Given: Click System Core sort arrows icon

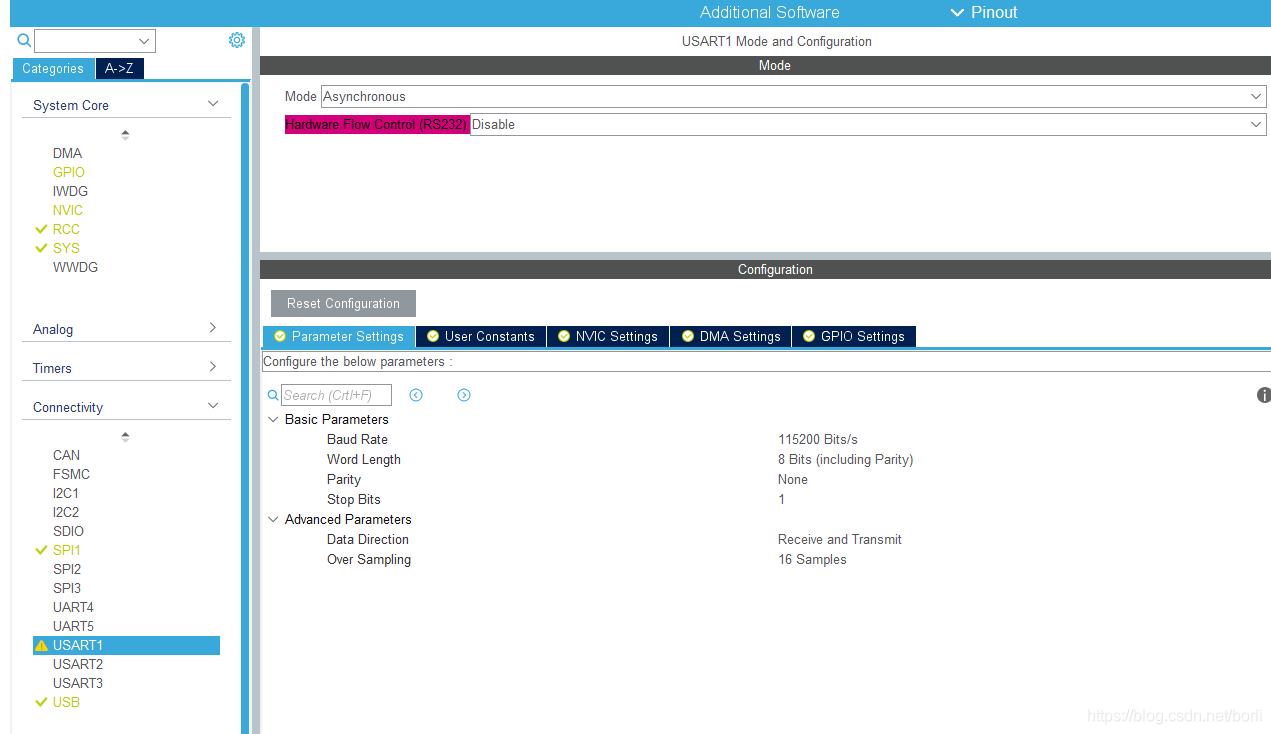Looking at the screenshot, I should [x=125, y=135].
